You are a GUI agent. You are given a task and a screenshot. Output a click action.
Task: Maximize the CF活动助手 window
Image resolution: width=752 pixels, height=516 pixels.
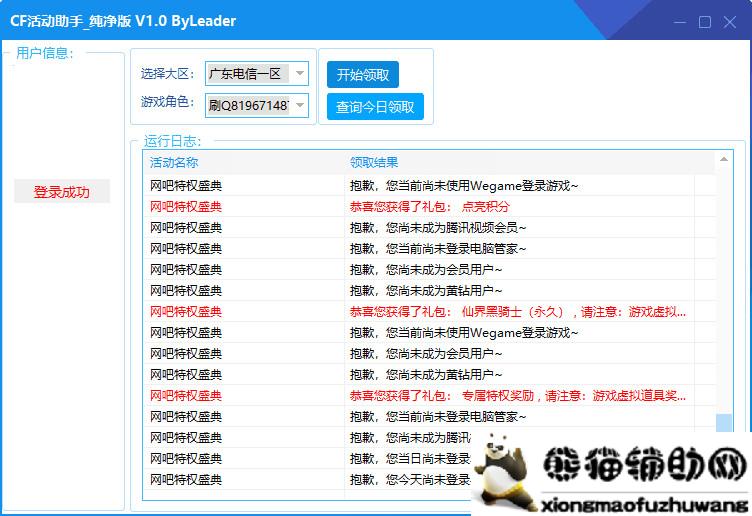coord(705,21)
